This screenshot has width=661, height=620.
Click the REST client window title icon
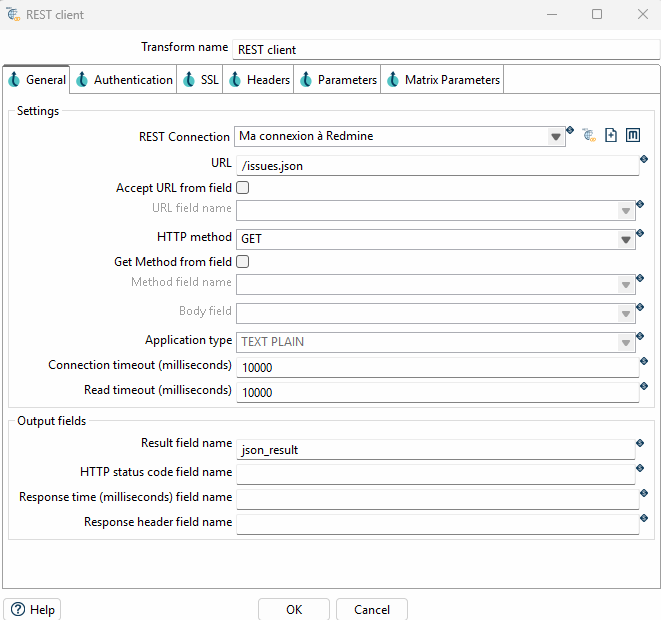point(13,14)
